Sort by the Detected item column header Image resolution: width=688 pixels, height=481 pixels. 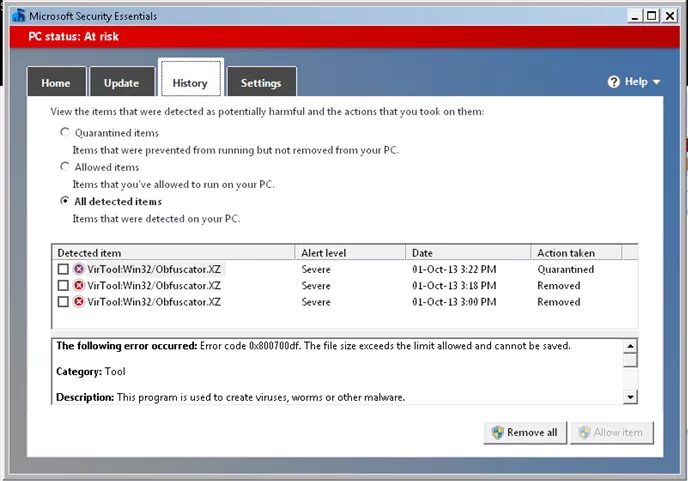click(x=174, y=253)
